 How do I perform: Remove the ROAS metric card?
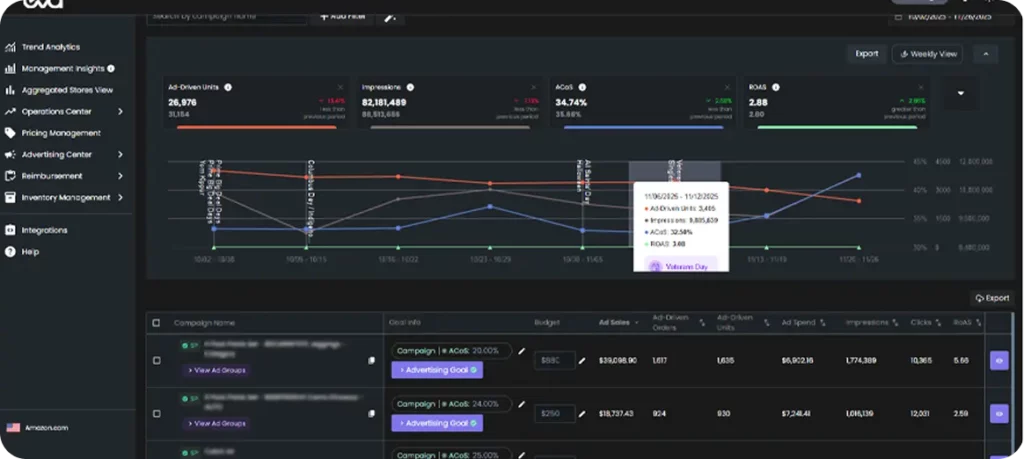921,87
